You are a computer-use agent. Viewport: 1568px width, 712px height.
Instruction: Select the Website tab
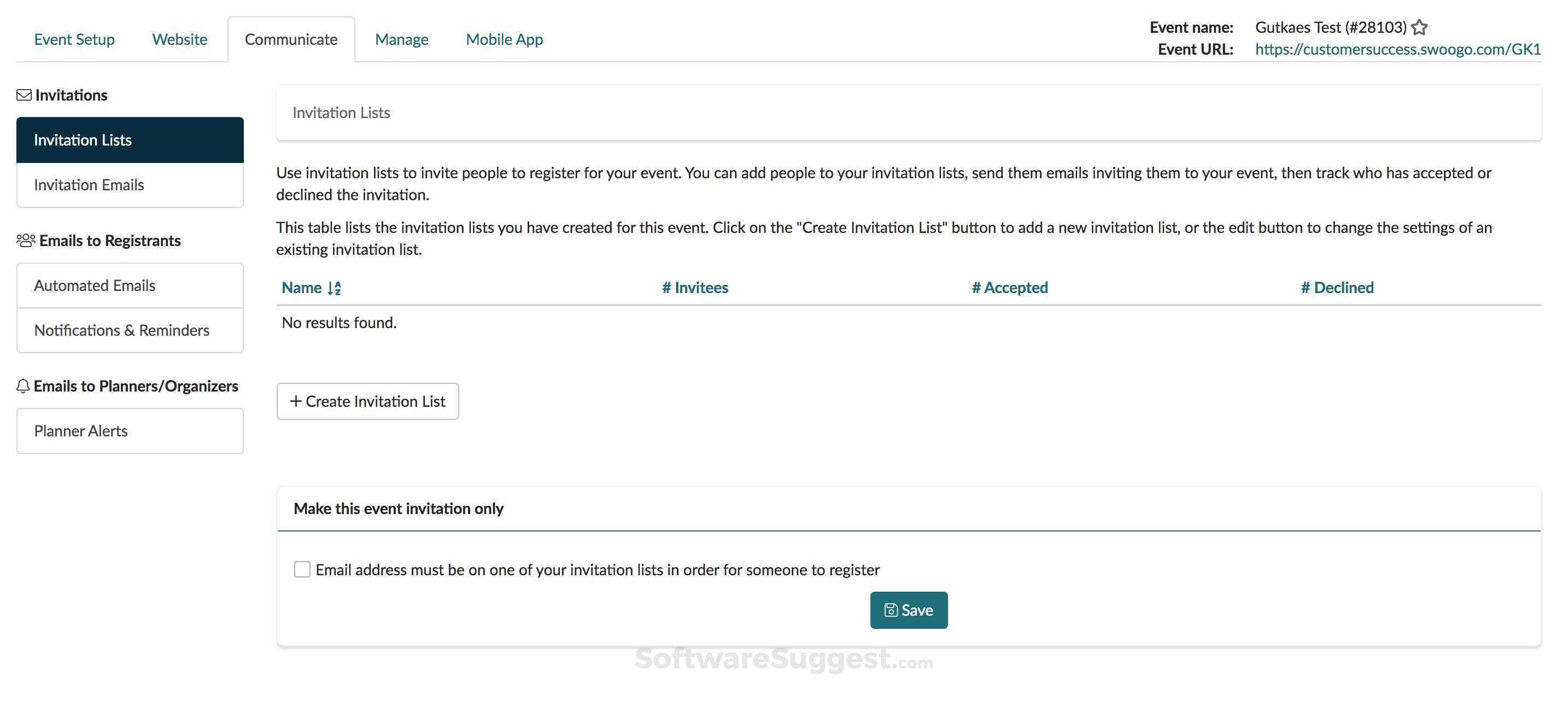click(179, 38)
